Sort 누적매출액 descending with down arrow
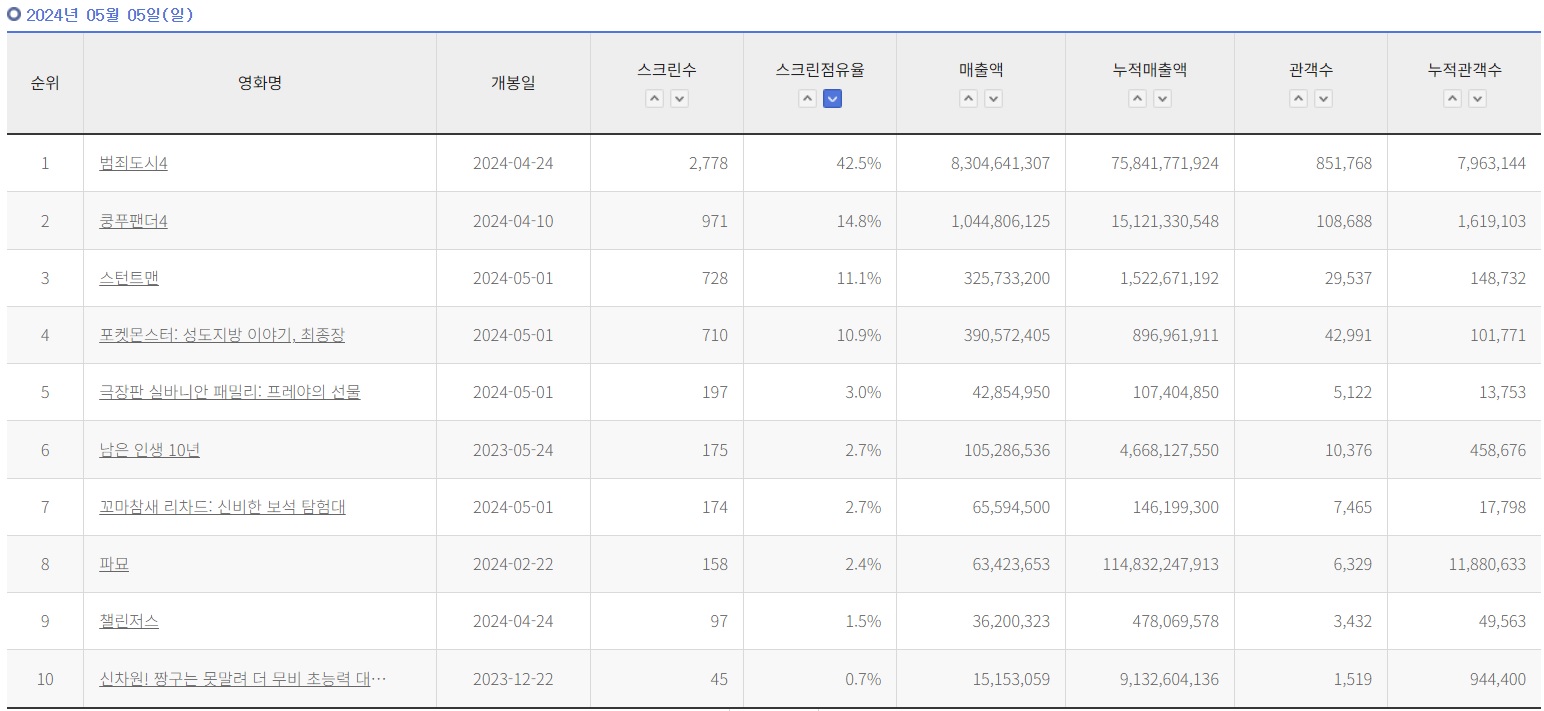1544x711 pixels. 1162,99
